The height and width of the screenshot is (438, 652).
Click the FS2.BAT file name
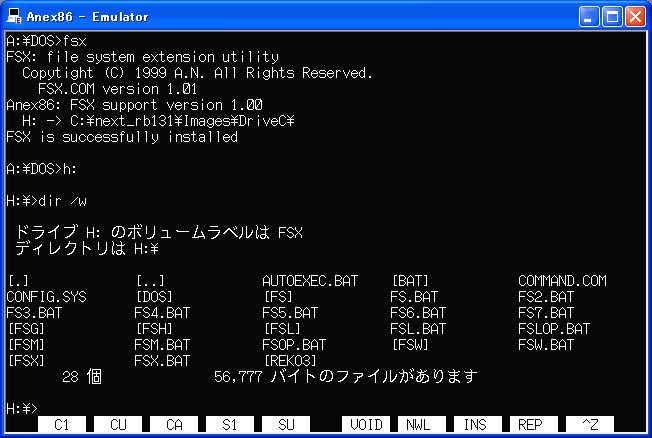point(546,297)
